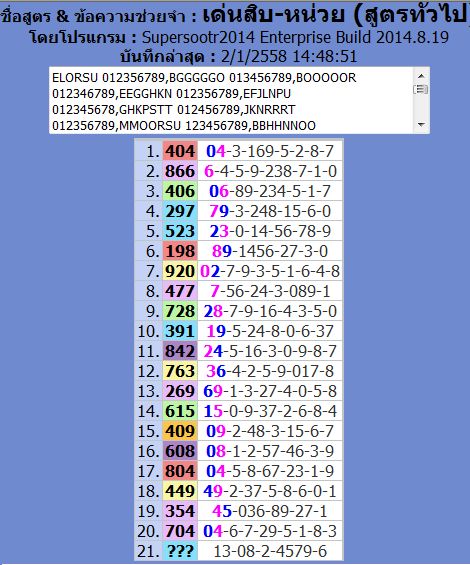Viewport: 470px width, 565px height.
Task: Click the scroll down arrow in the text box
Action: tap(421, 125)
